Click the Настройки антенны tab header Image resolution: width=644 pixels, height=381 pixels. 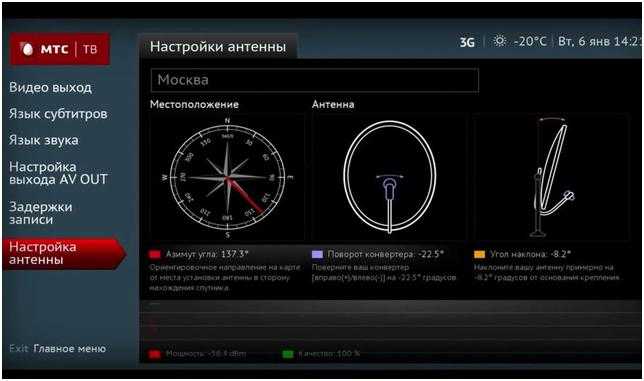(218, 47)
